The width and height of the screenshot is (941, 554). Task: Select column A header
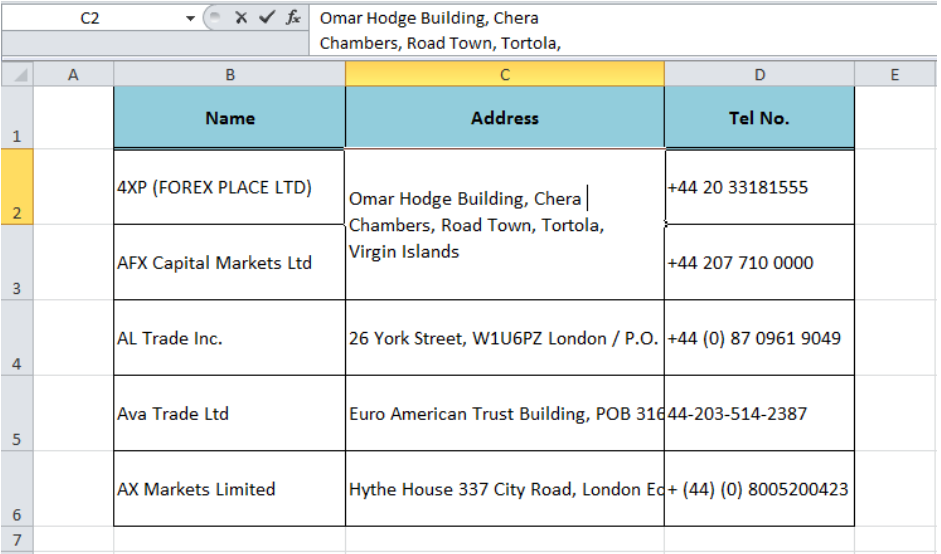[x=73, y=74]
